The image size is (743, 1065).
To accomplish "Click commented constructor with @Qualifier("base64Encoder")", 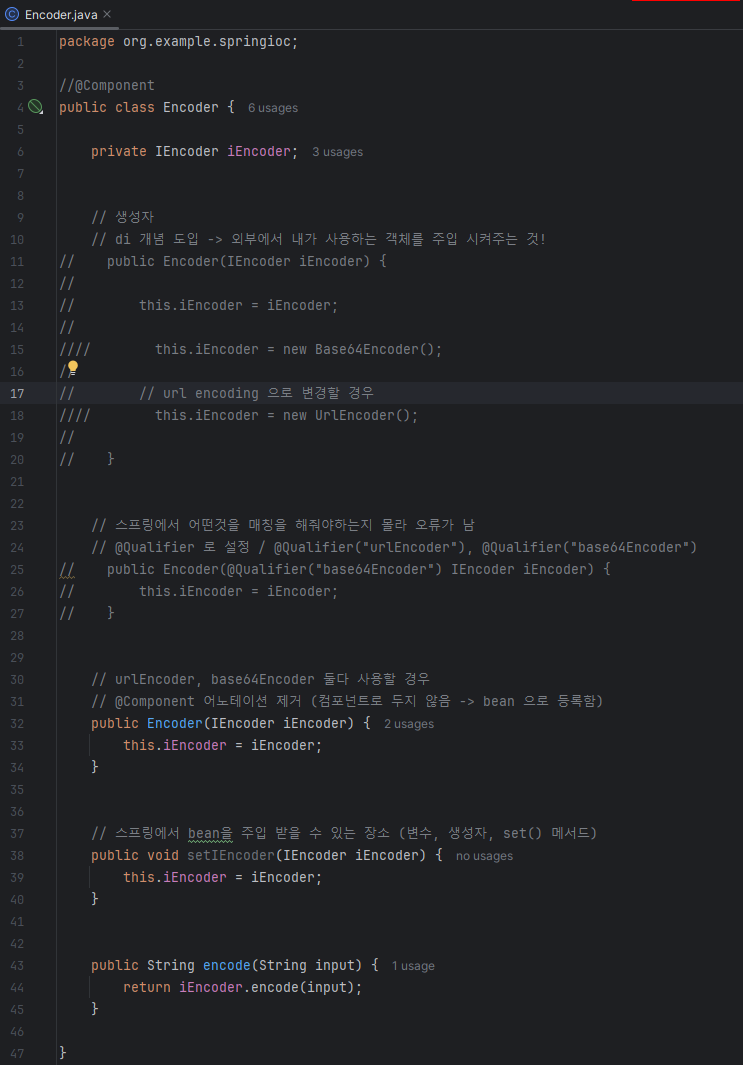I will click(359, 569).
